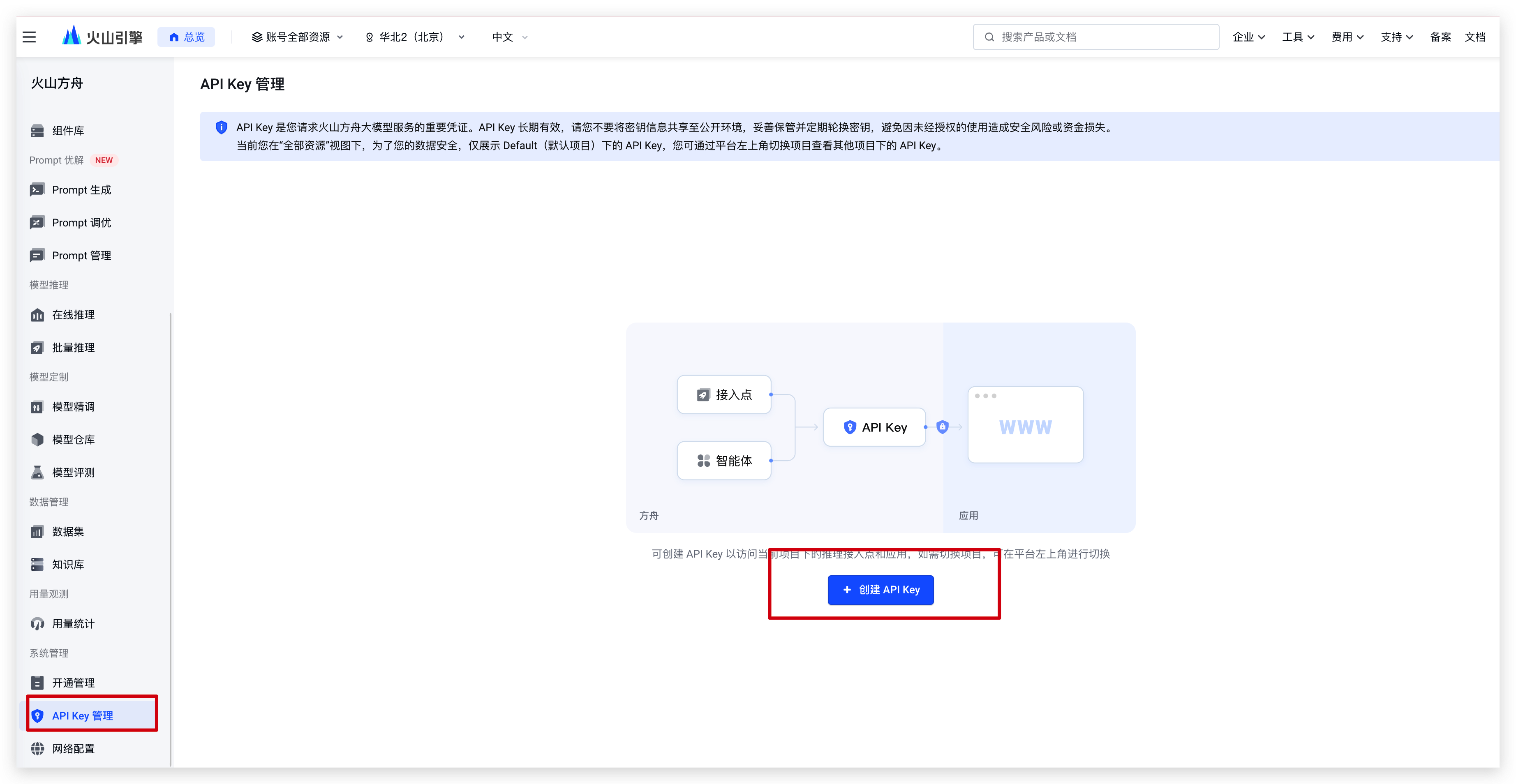
Task: Expand 账号全部资源 dropdown
Action: pos(297,37)
